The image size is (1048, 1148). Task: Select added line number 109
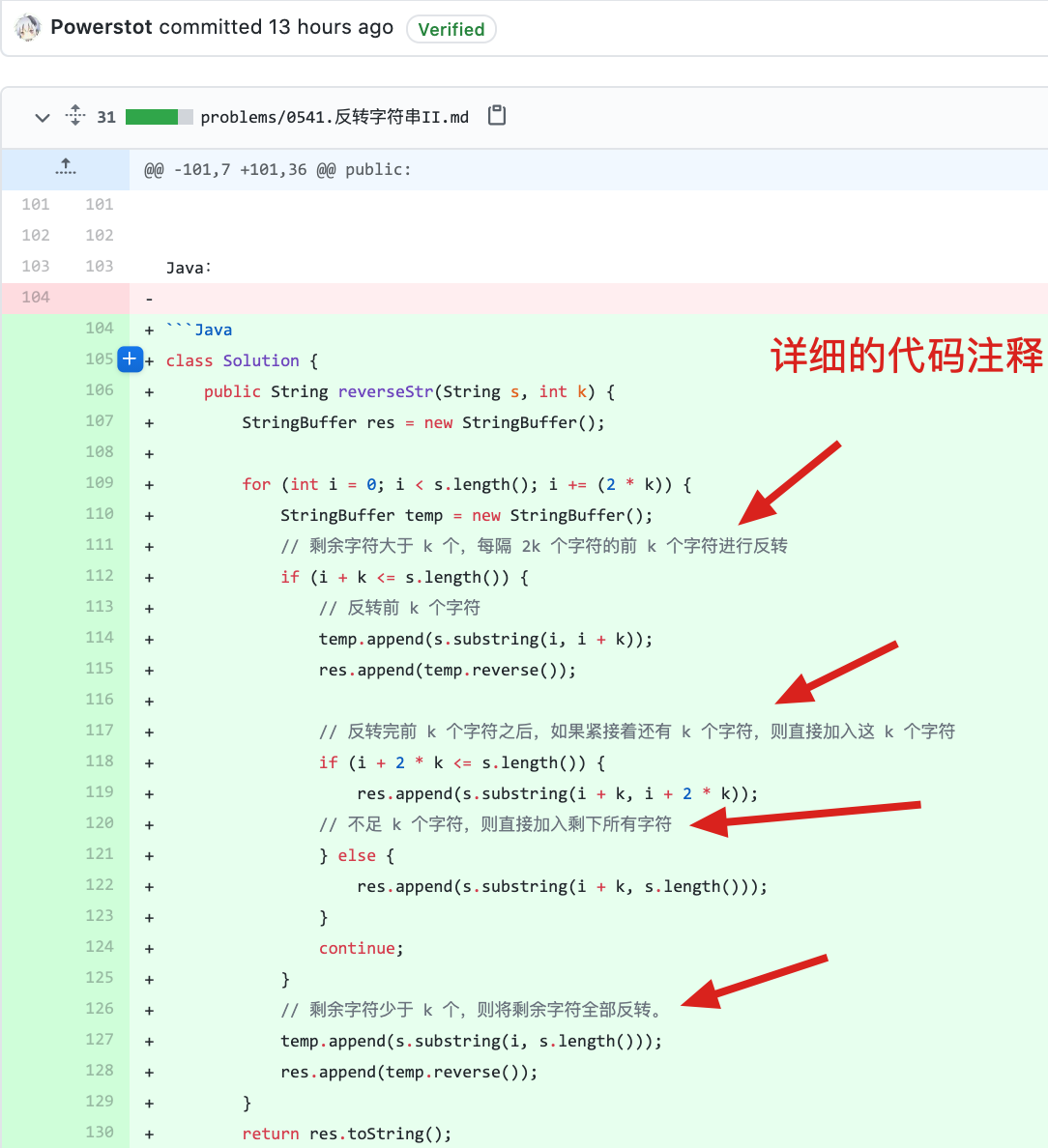click(99, 482)
